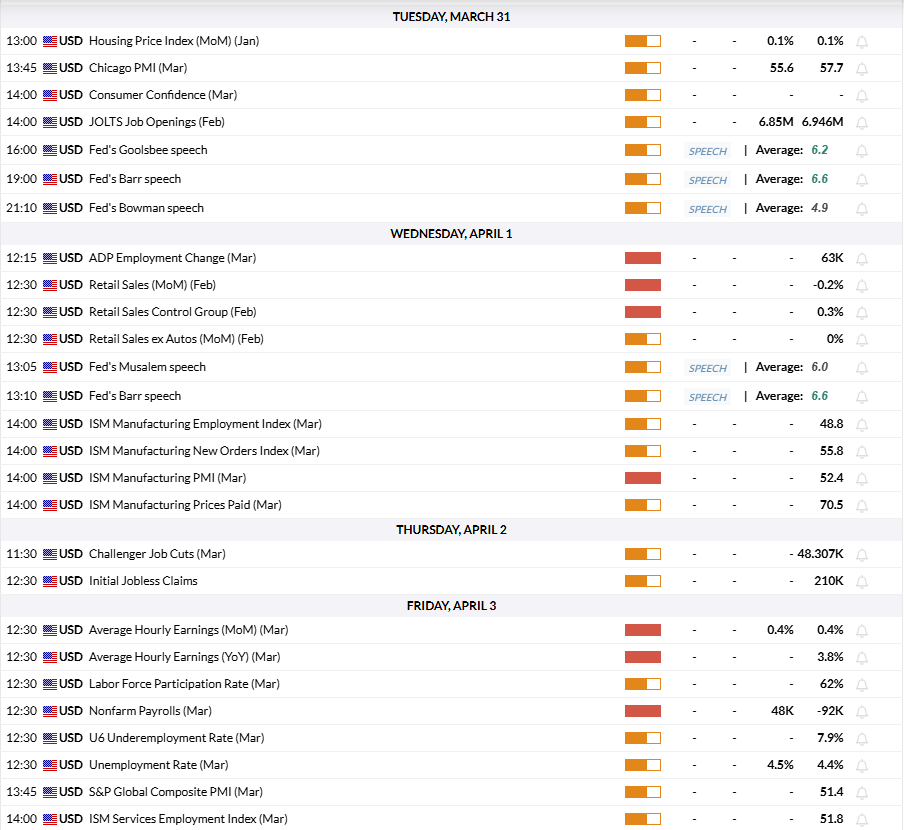Expand the Challenger Job Cuts (Mar) row

tap(156, 554)
